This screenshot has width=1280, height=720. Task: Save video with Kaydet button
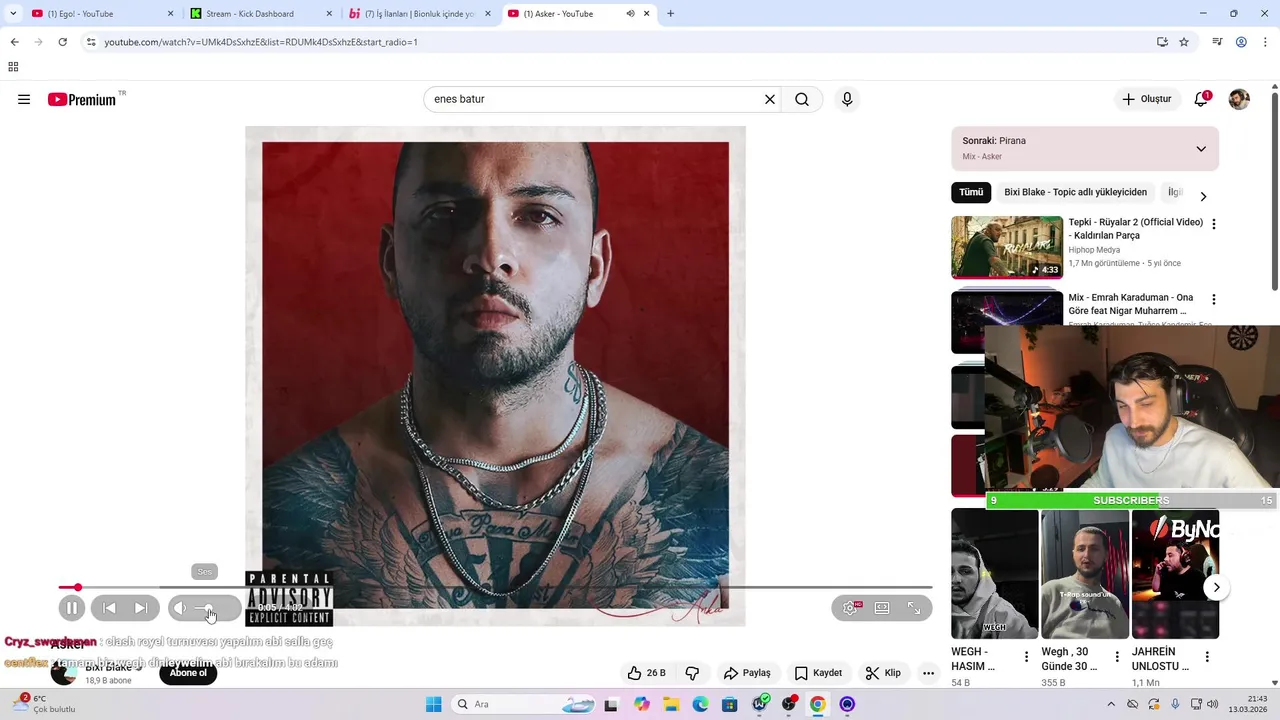818,673
